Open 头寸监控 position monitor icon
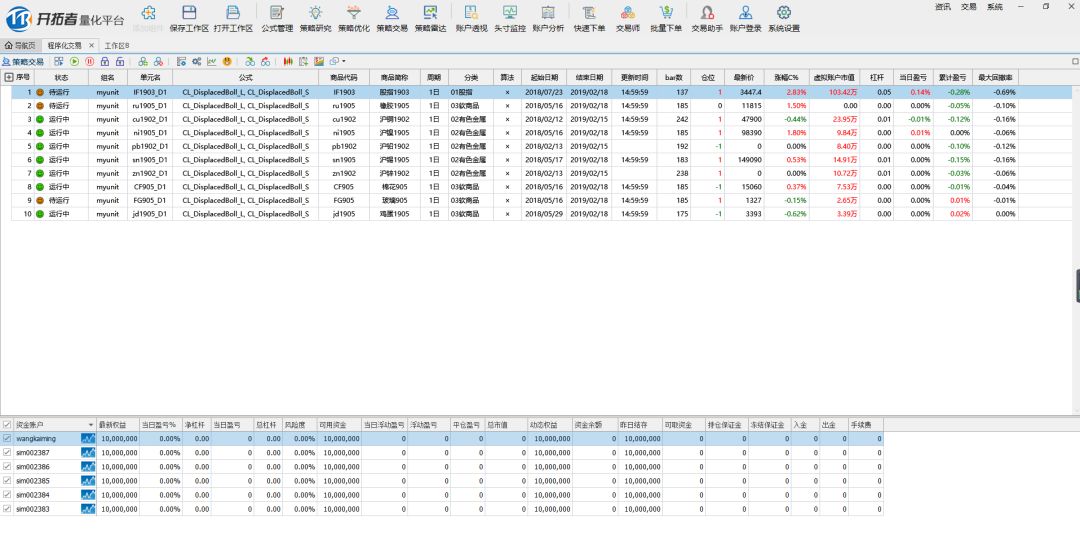The width and height of the screenshot is (1080, 542). click(x=510, y=12)
